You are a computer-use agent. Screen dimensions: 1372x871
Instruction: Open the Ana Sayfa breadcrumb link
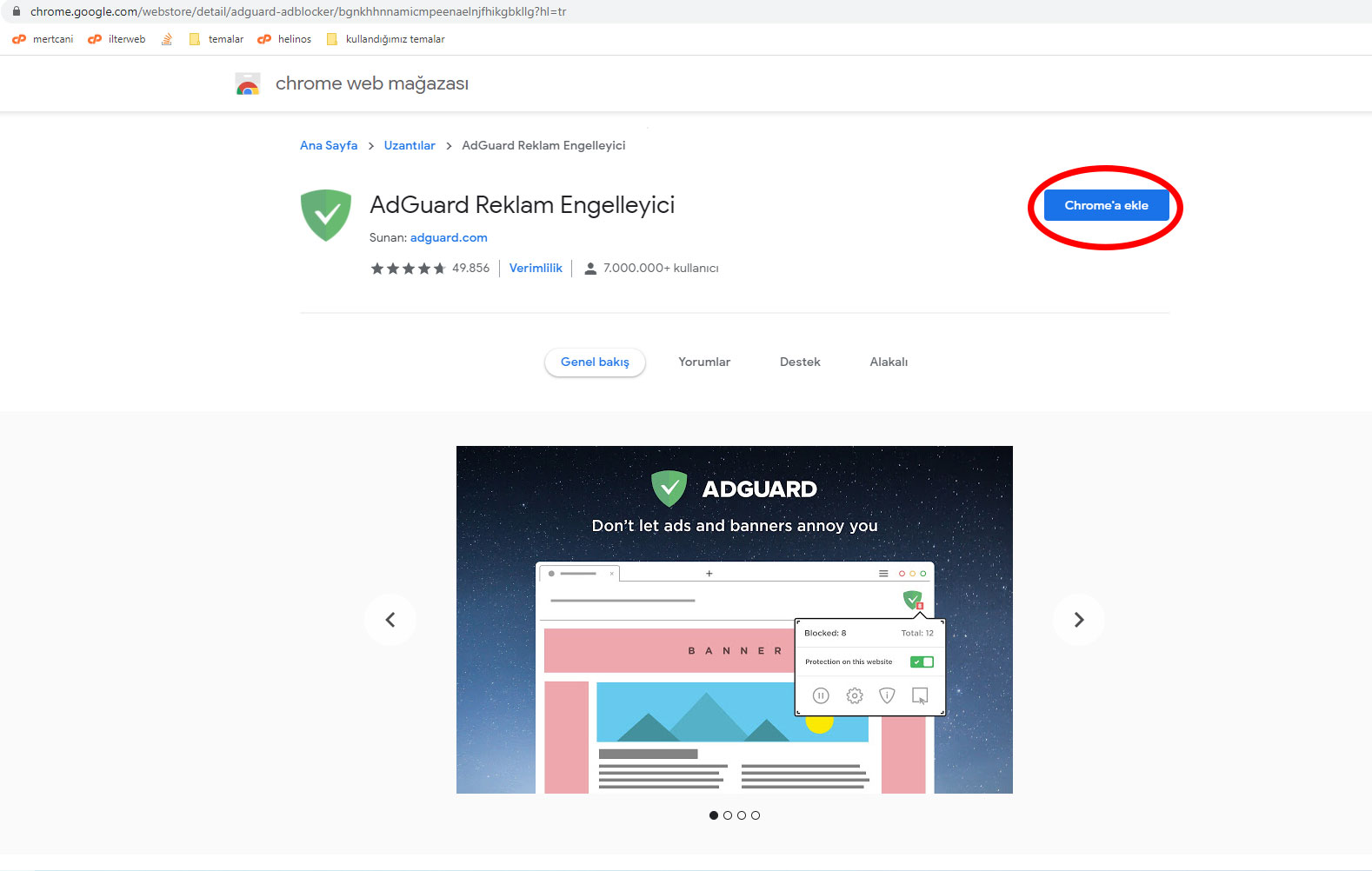(329, 145)
